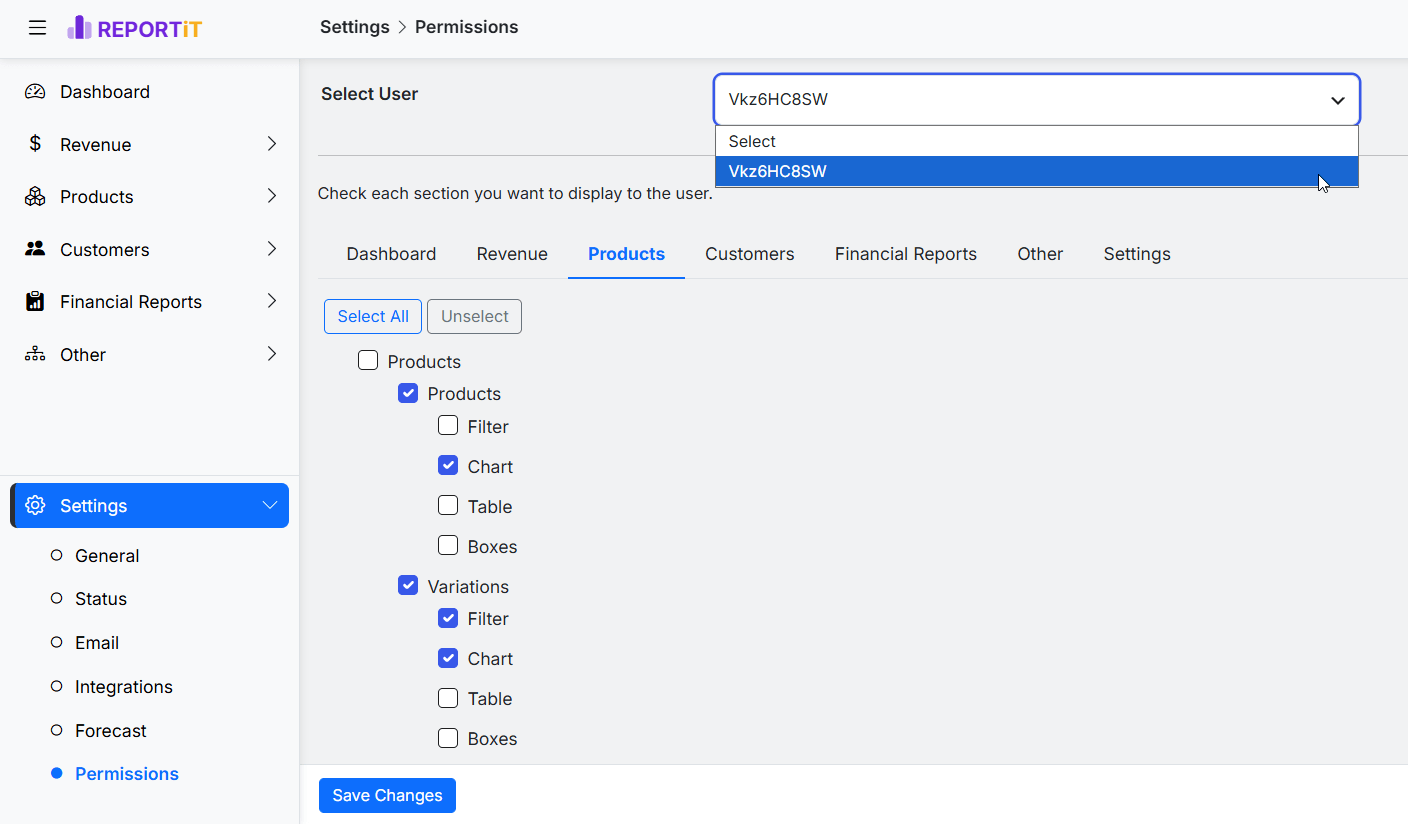The image size is (1408, 824).
Task: Click the Select User dropdown arrow
Action: pos(1337,100)
